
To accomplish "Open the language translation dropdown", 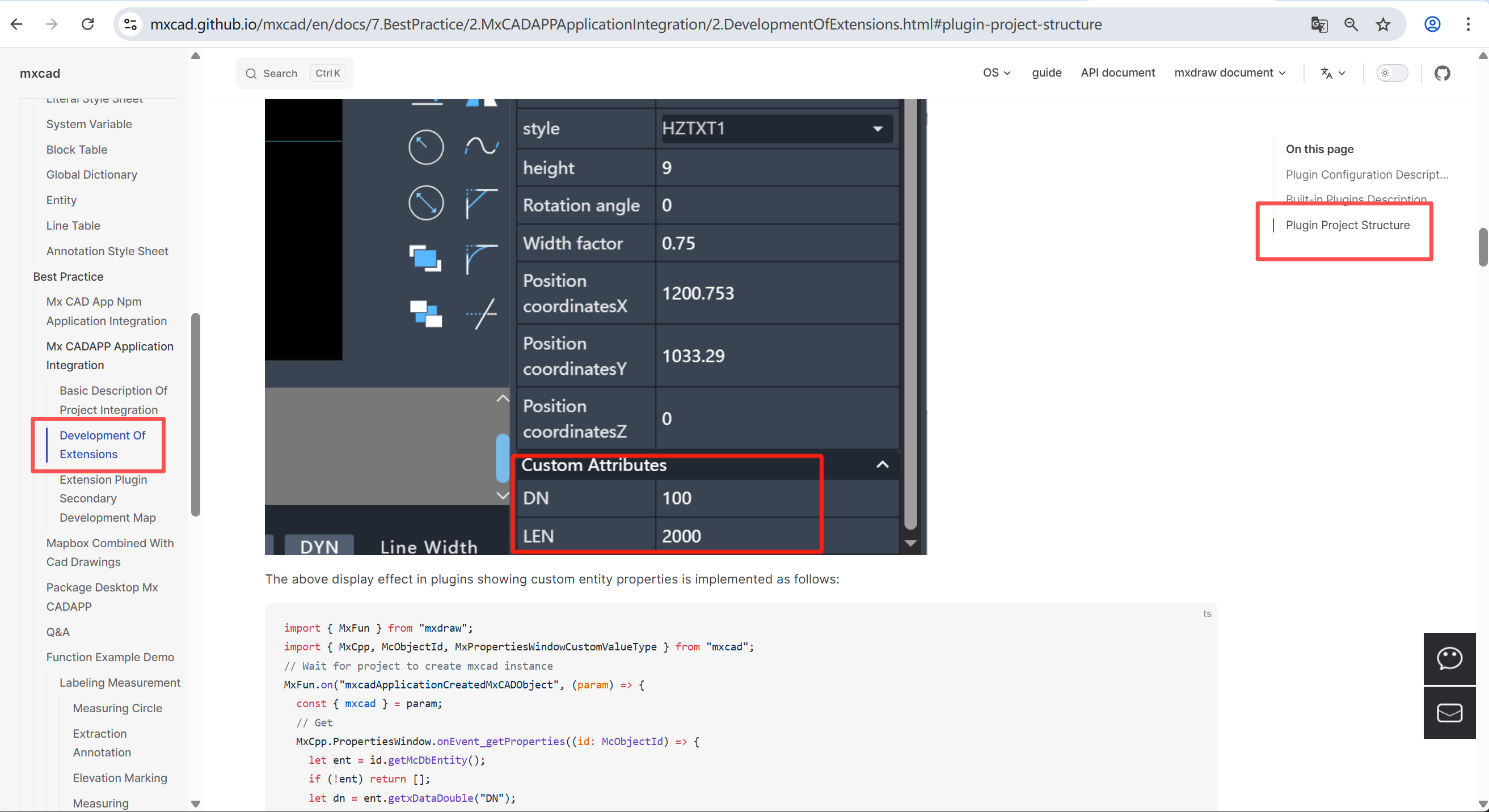I will (x=1333, y=73).
